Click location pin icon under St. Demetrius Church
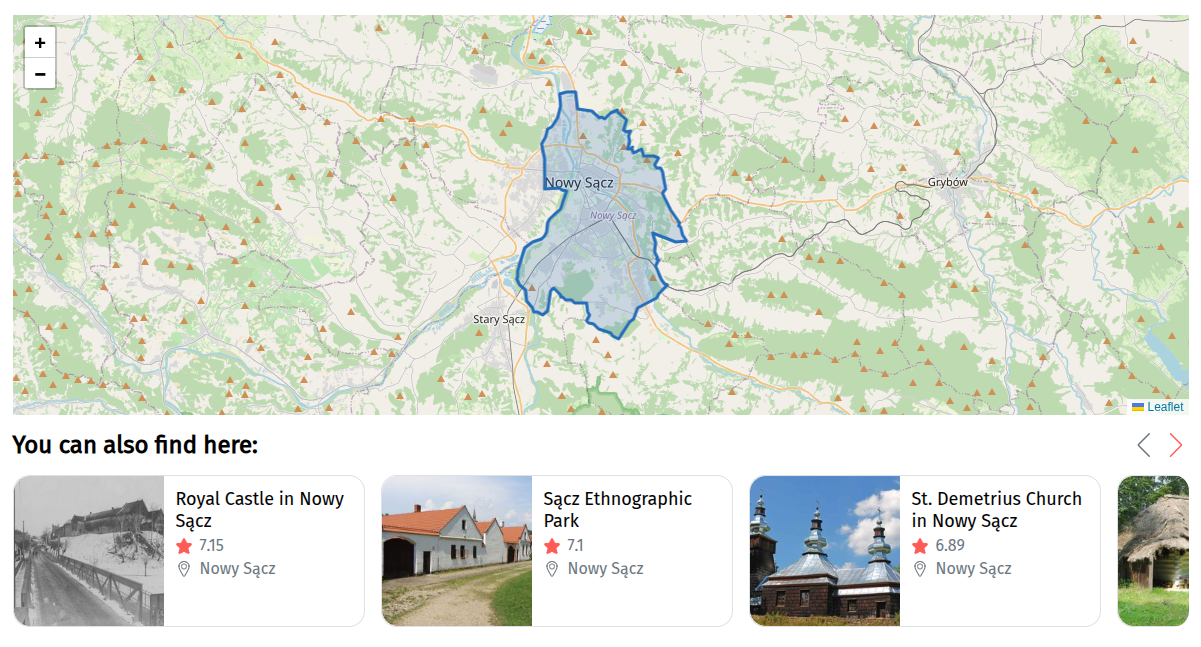1201x647 pixels. [x=920, y=569]
